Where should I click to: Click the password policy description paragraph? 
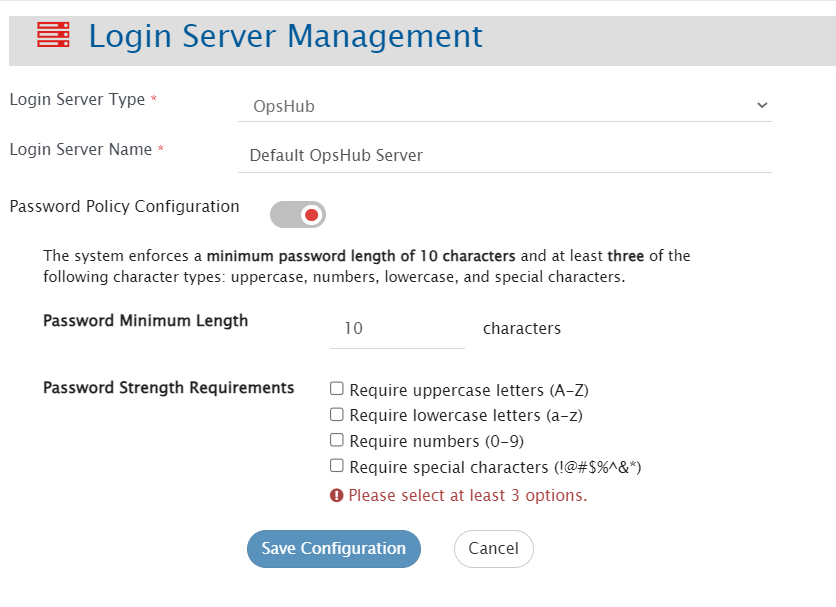click(366, 266)
